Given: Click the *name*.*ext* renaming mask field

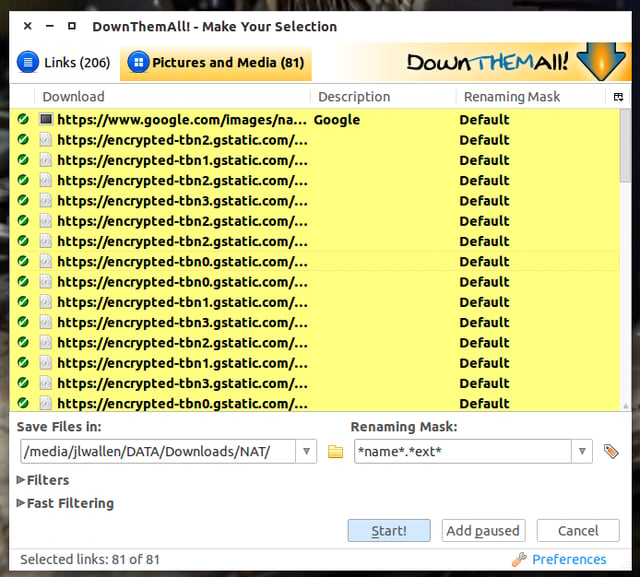Looking at the screenshot, I should [x=463, y=451].
